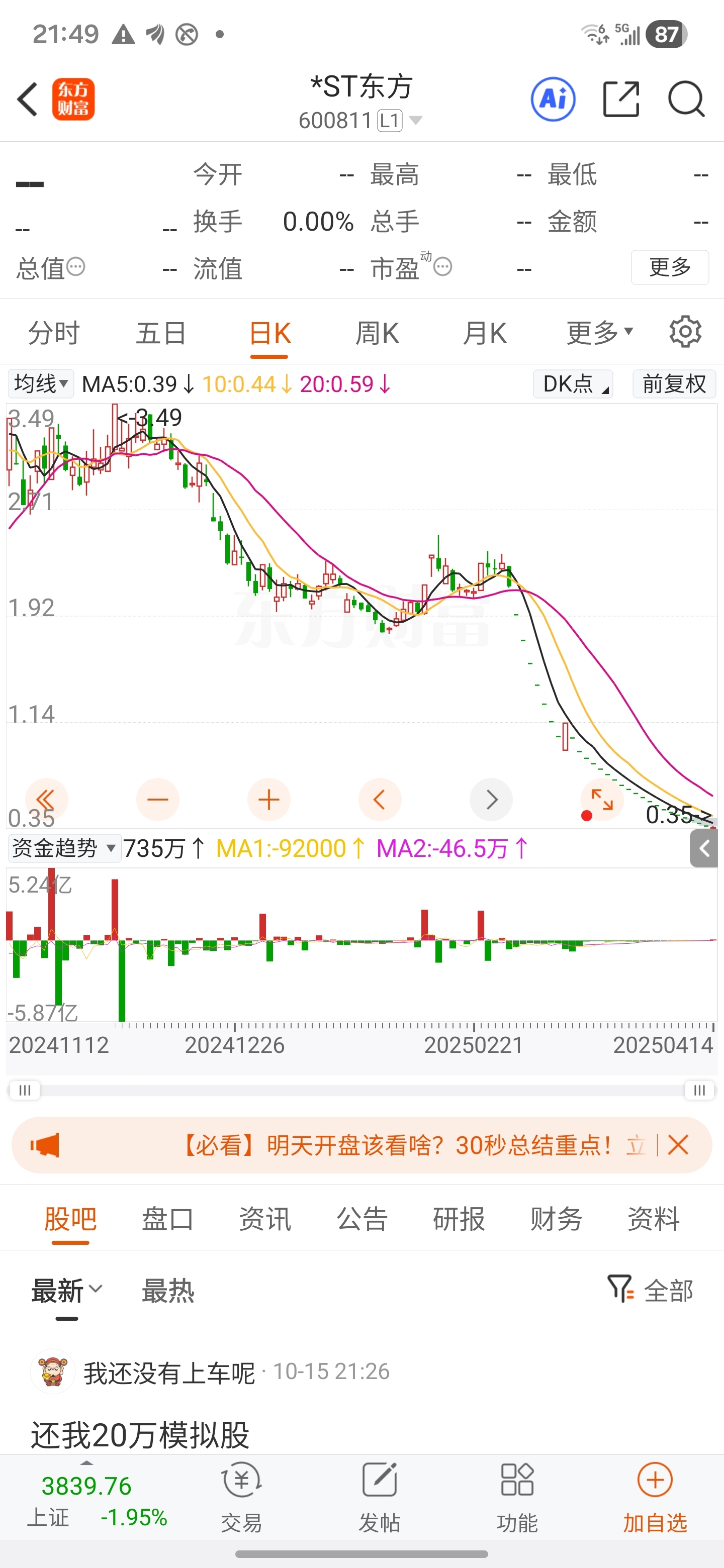Viewport: 724px width, 1568px height.
Task: Select the 日K chart tab
Action: 269,333
